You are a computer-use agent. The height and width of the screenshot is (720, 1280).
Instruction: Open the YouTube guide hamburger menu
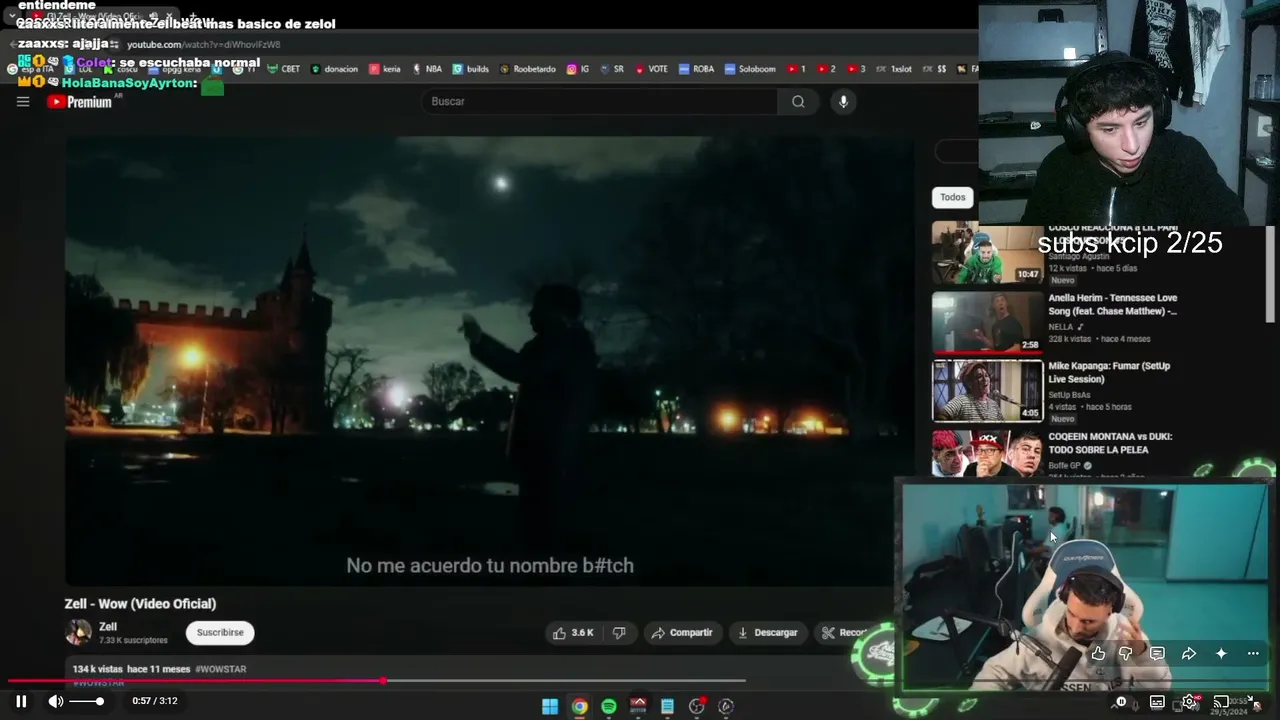pyautogui.click(x=23, y=101)
